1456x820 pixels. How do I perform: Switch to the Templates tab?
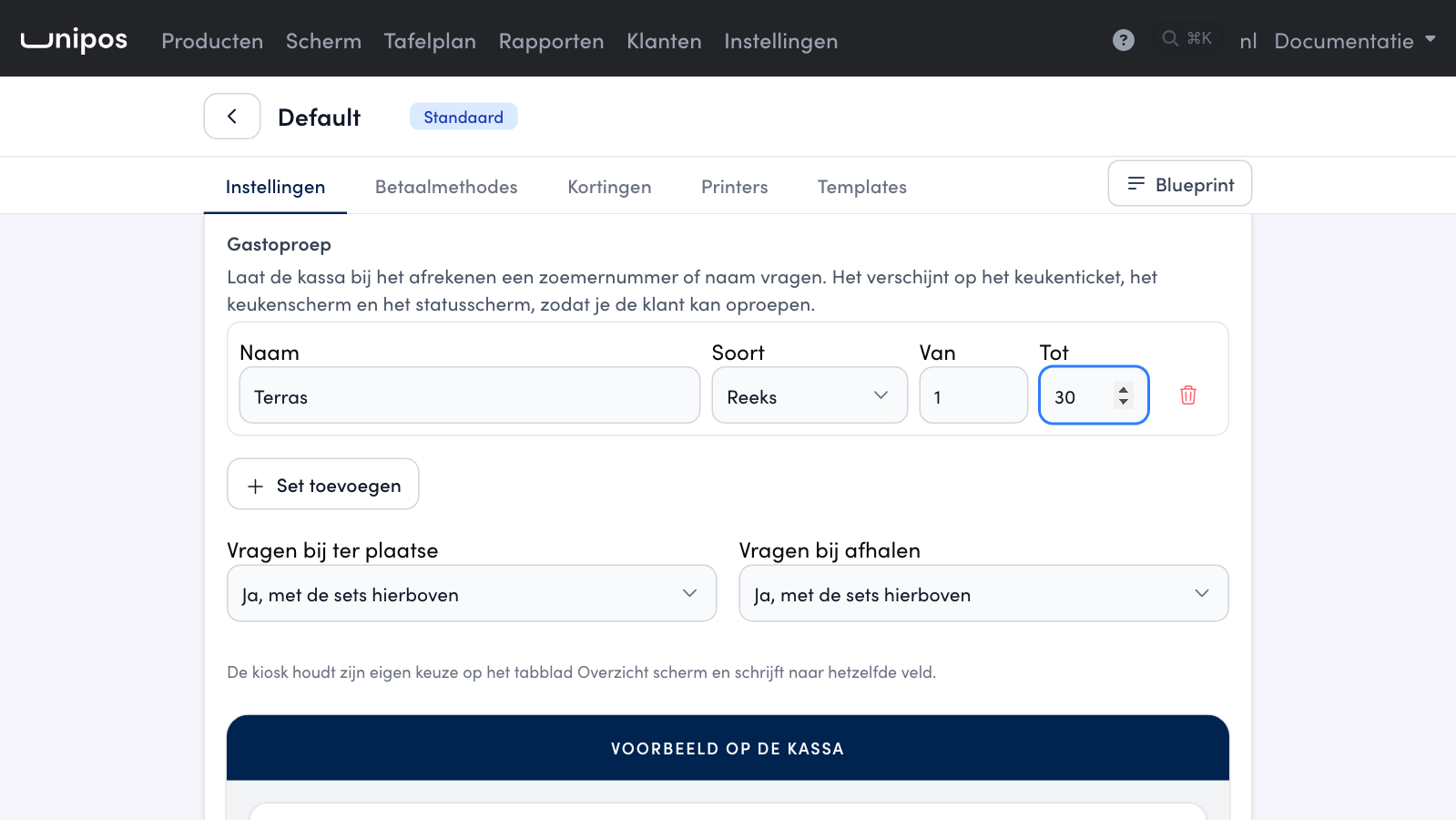pos(861,187)
